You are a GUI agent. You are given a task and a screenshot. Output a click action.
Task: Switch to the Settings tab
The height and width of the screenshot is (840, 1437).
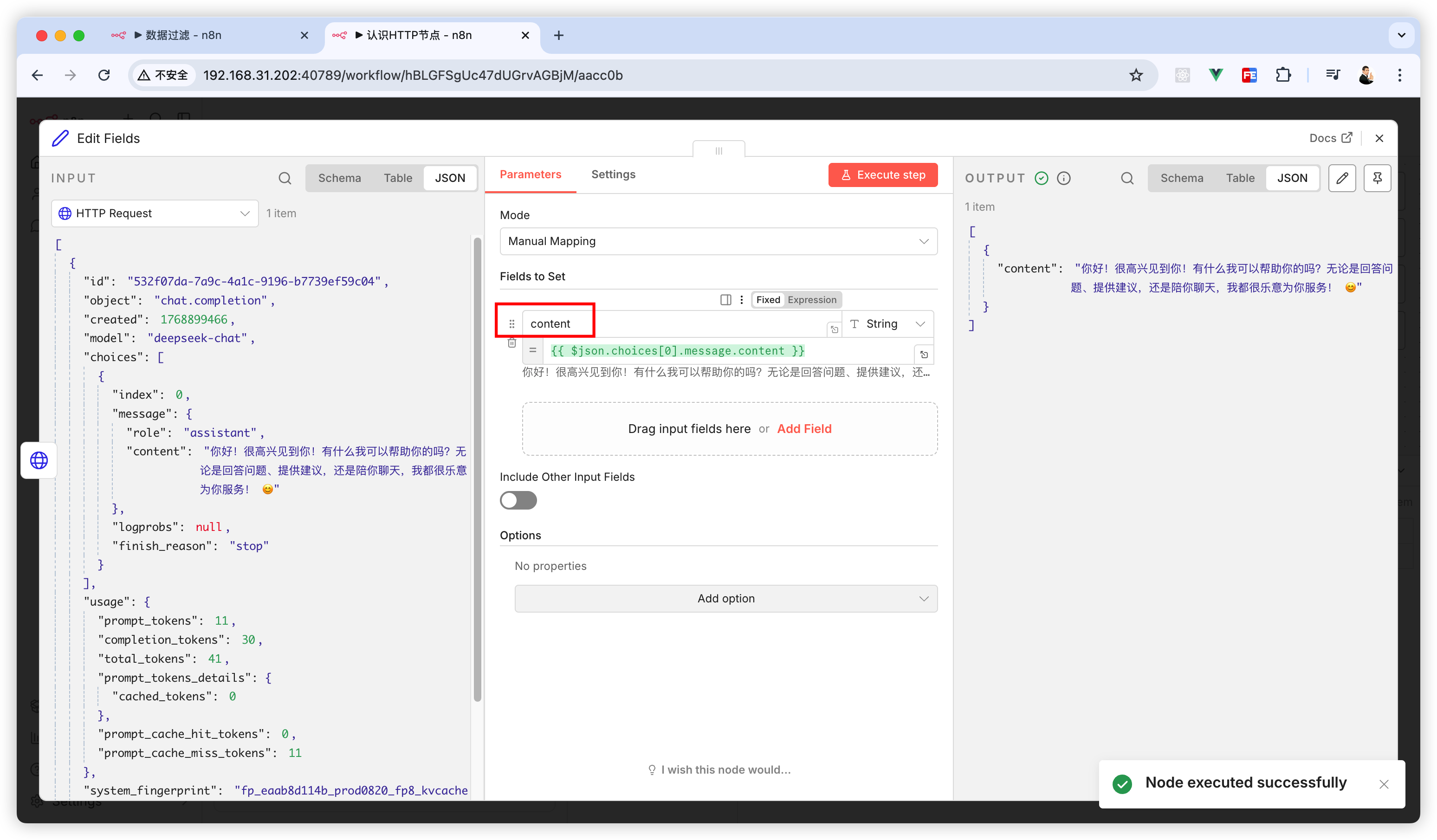point(613,174)
